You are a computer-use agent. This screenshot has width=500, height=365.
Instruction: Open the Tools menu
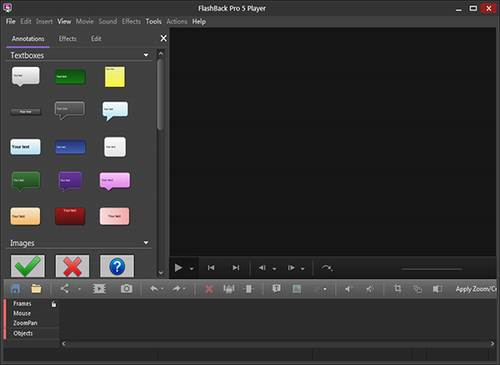pos(153,22)
